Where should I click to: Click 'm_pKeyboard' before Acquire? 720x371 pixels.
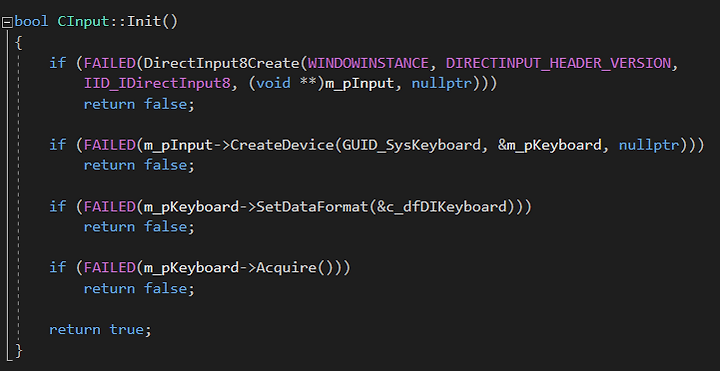[191, 268]
